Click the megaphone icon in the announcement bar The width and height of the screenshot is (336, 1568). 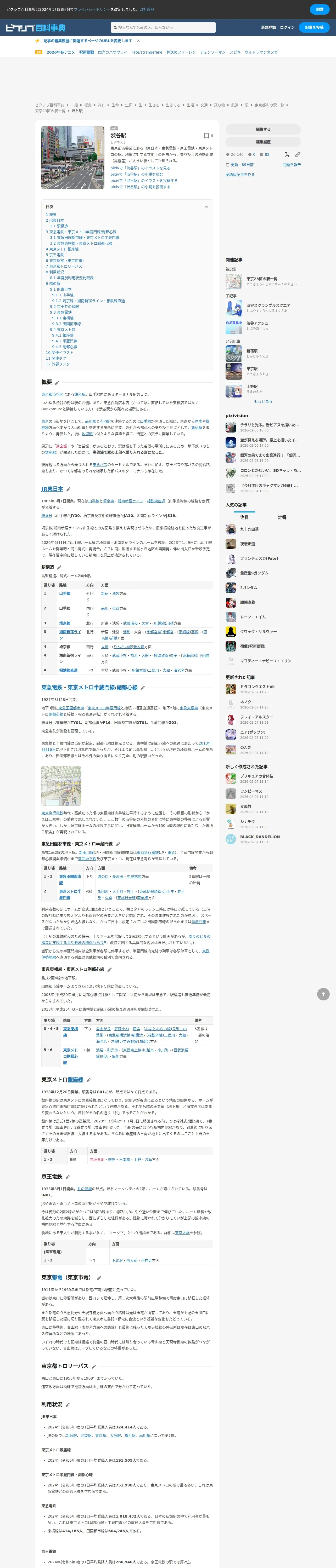tap(37, 41)
